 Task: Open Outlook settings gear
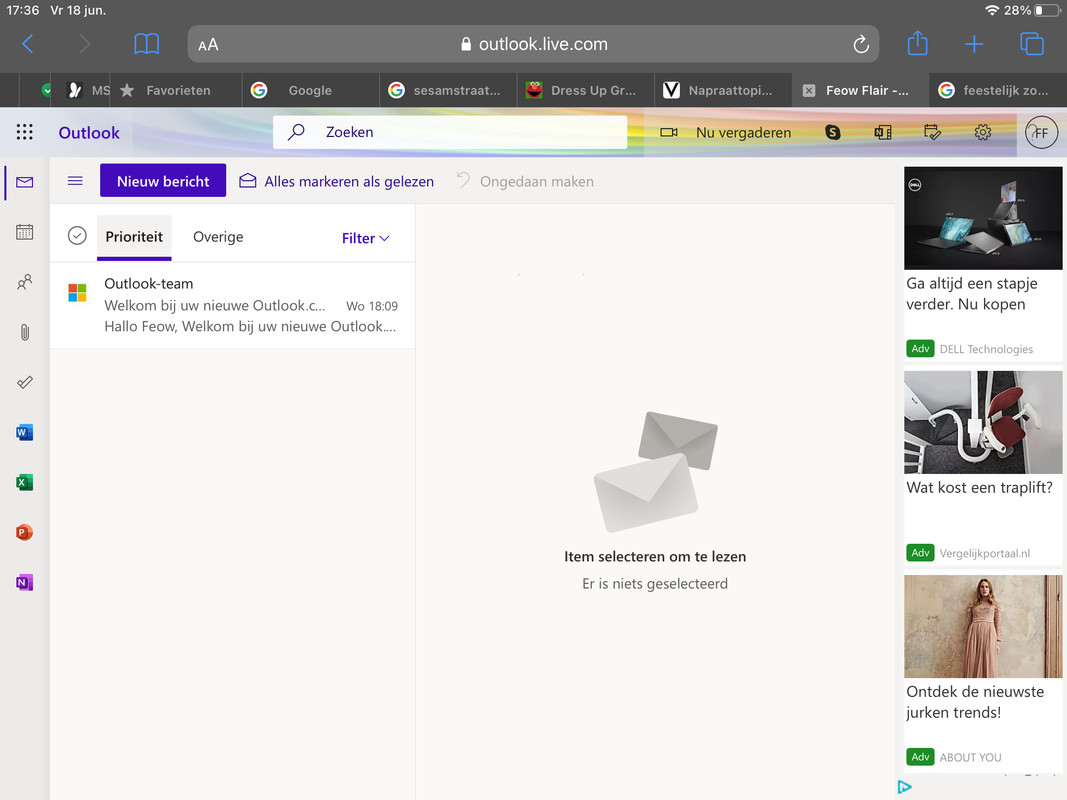(x=983, y=132)
